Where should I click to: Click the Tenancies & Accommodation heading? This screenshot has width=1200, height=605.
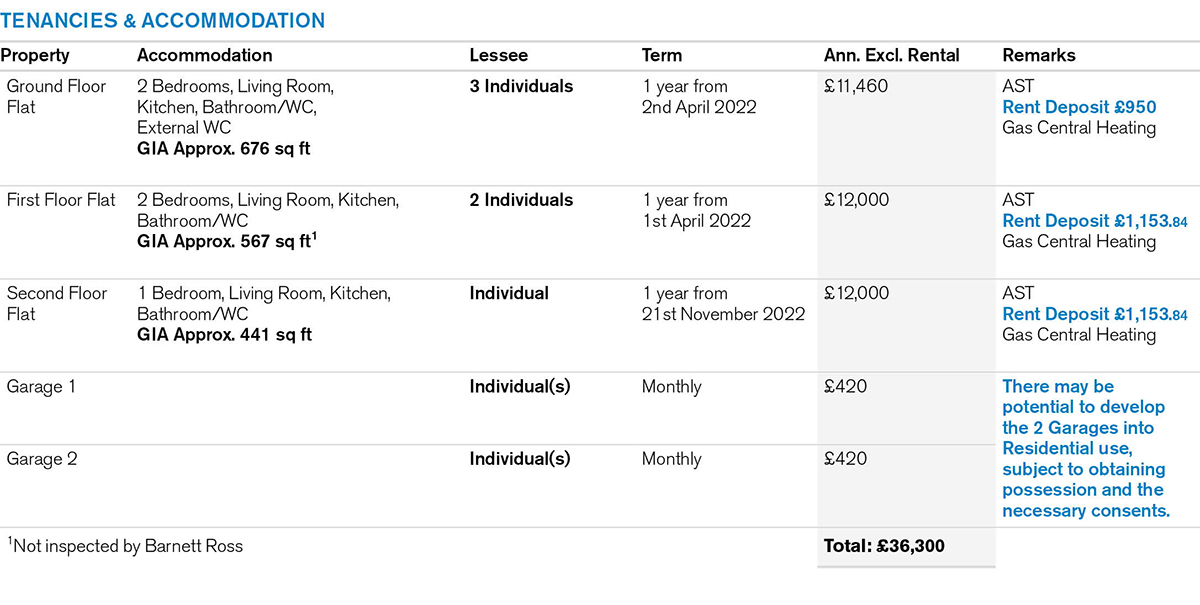coord(162,20)
